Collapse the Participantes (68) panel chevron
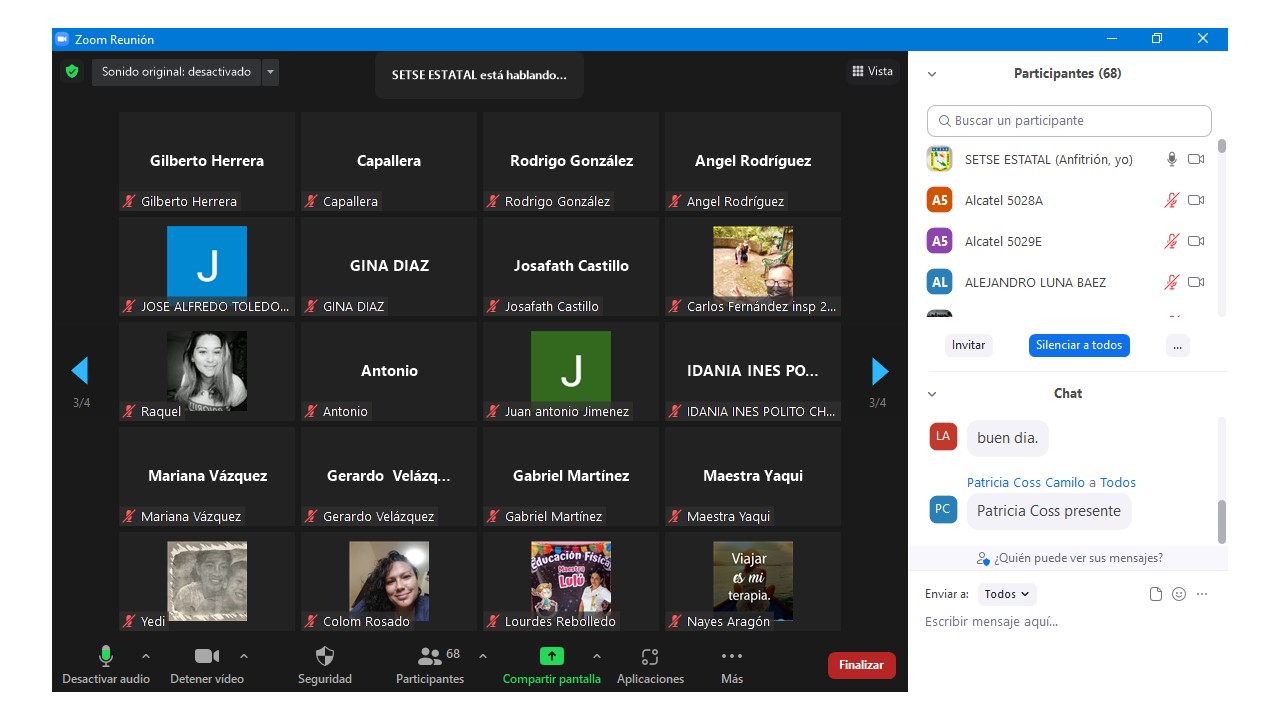The width and height of the screenshot is (1280, 720). [932, 74]
